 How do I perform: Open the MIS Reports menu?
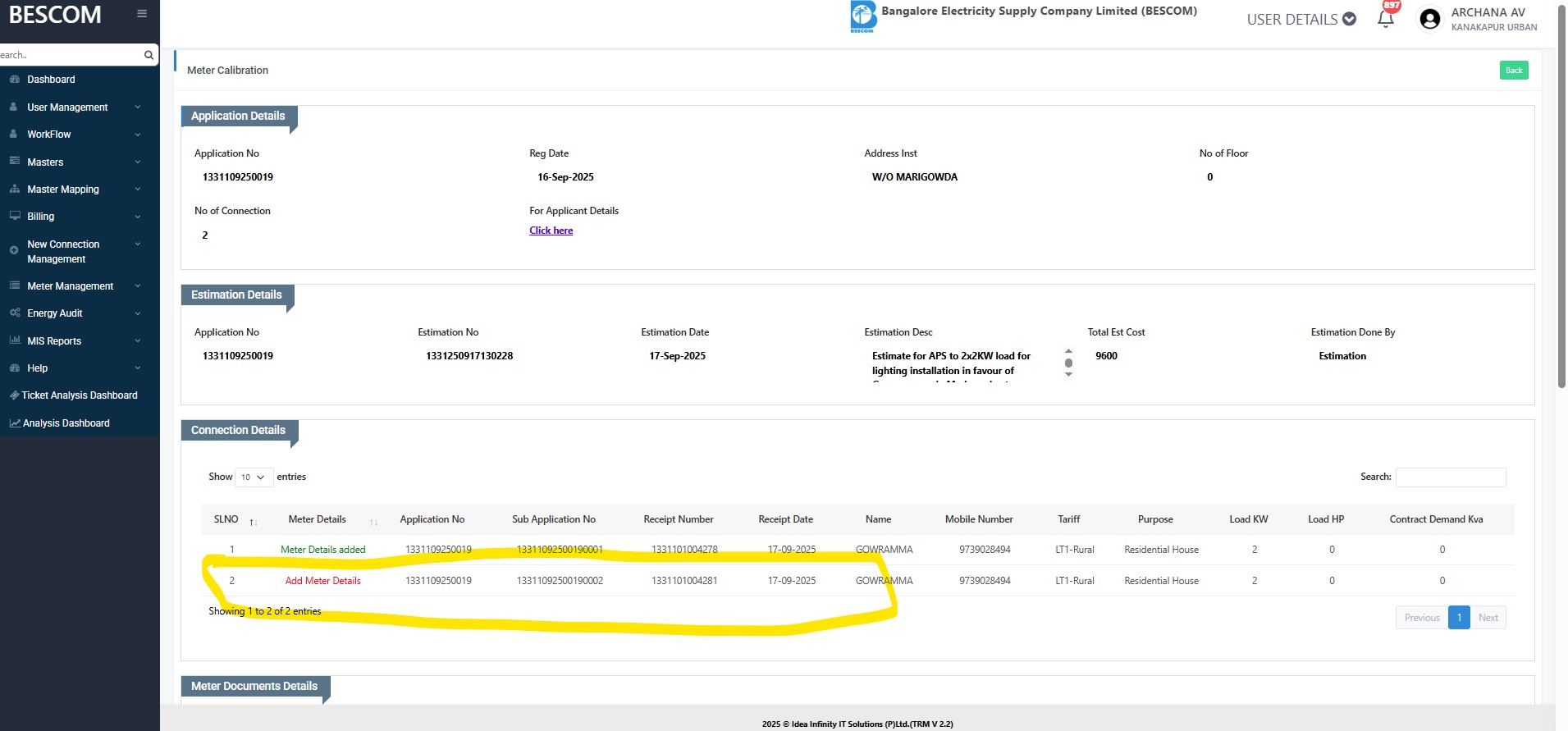click(x=54, y=341)
